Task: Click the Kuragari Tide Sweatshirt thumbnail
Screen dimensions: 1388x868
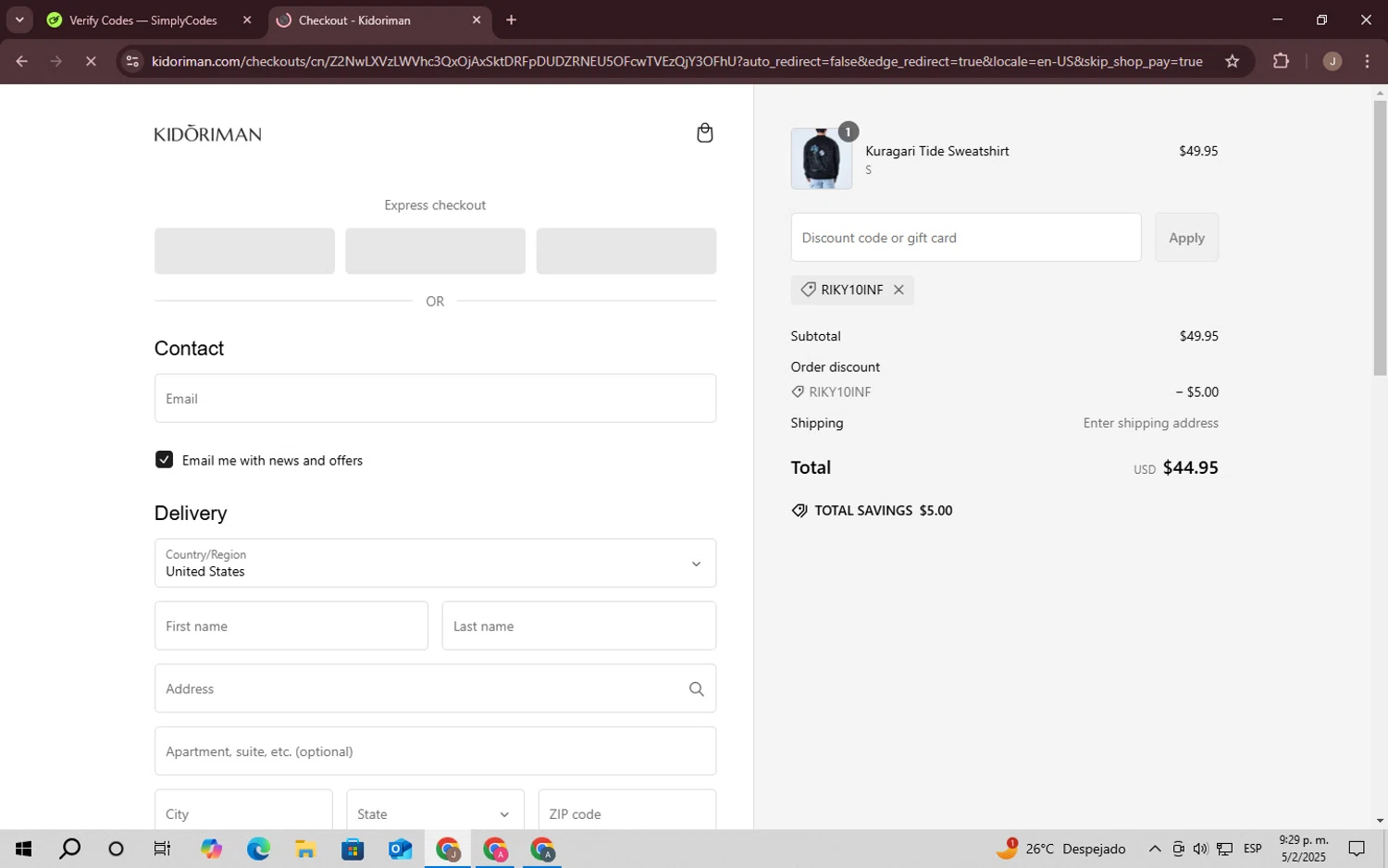Action: (x=821, y=158)
